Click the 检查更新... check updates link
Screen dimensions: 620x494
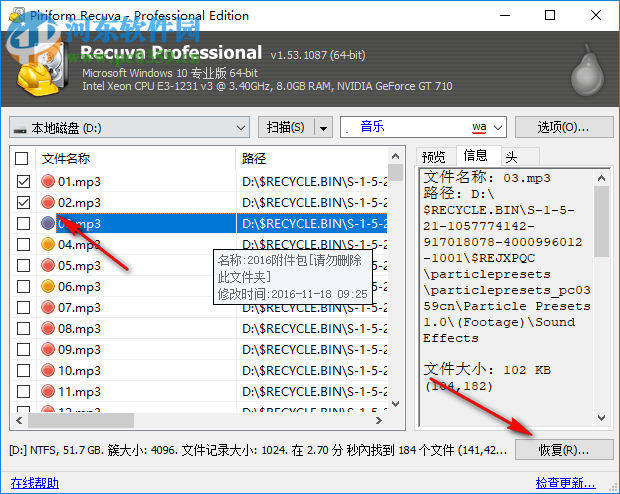pyautogui.click(x=565, y=483)
